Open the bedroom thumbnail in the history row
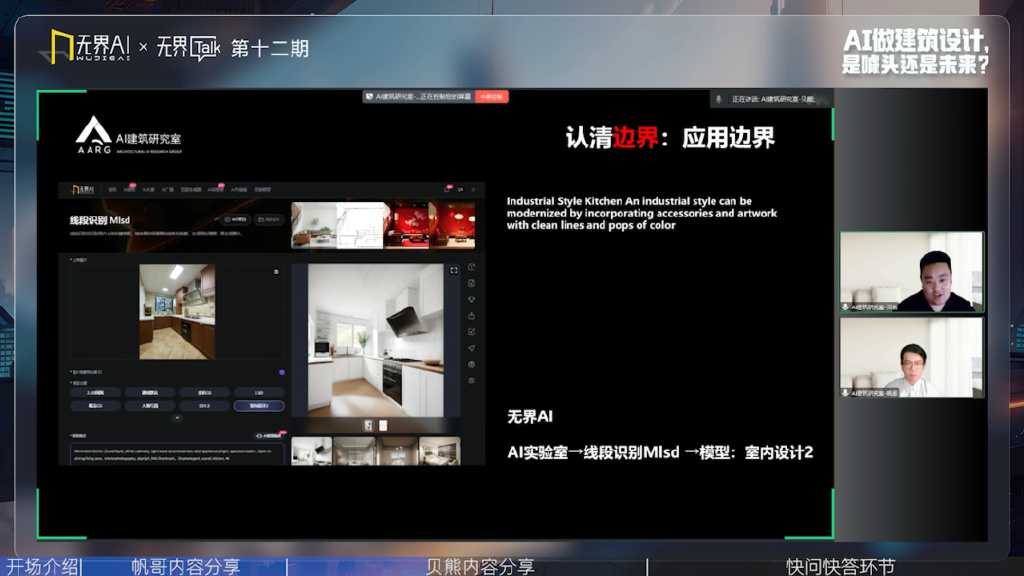The width and height of the screenshot is (1024, 576). click(x=440, y=451)
